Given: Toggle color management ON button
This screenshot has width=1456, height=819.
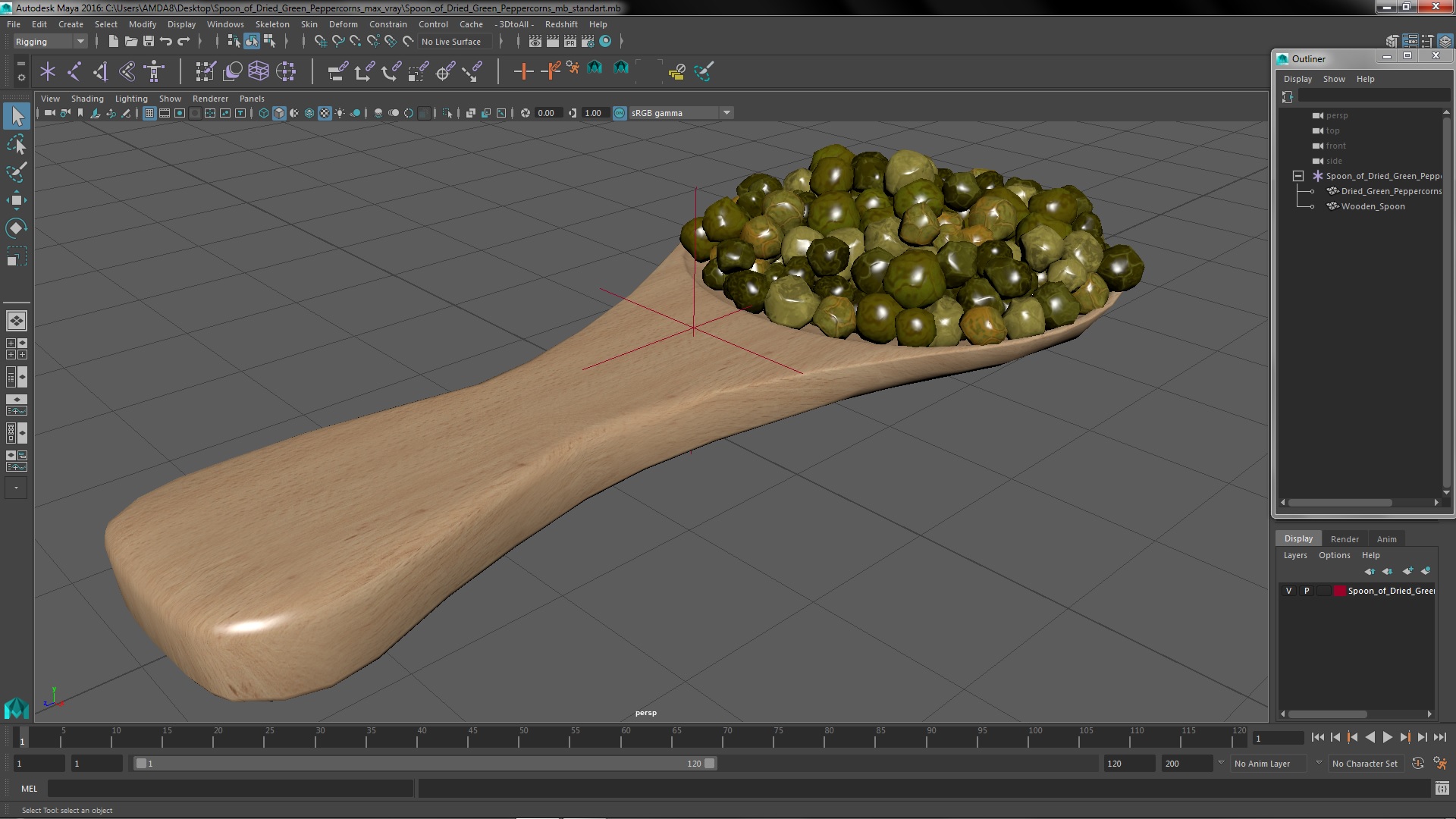Looking at the screenshot, I should [x=620, y=113].
